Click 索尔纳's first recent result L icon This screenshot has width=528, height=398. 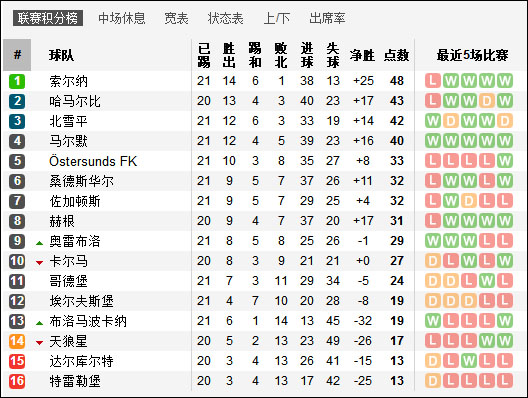pyautogui.click(x=433, y=81)
